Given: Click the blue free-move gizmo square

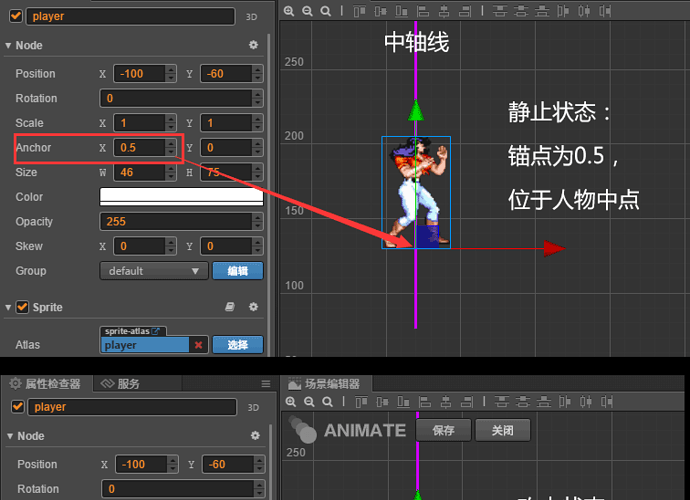Looking at the screenshot, I should click(x=428, y=237).
